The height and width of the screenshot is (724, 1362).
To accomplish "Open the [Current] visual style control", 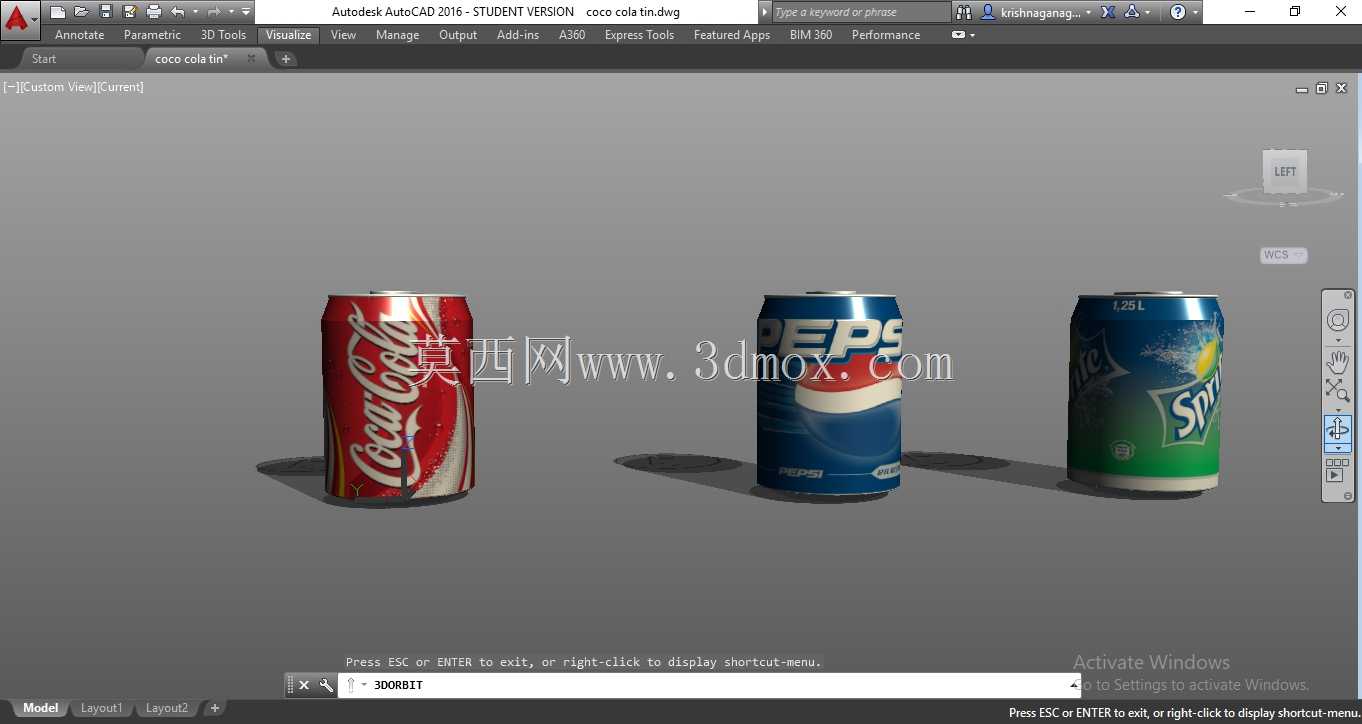I will tap(120, 87).
